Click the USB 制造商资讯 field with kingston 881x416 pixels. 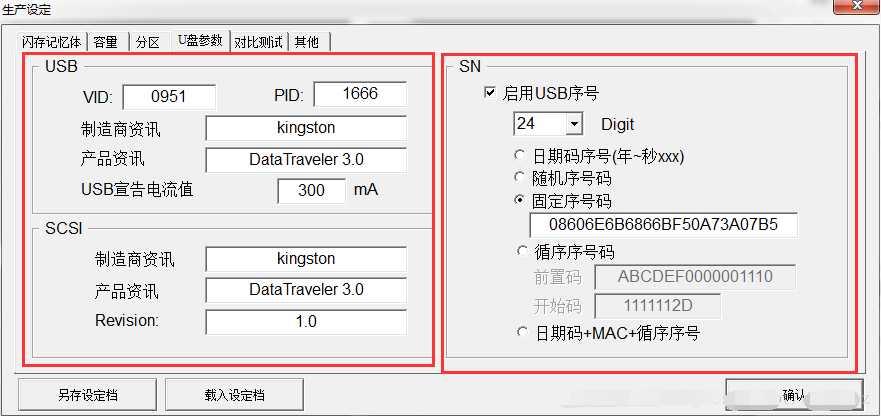(306, 128)
